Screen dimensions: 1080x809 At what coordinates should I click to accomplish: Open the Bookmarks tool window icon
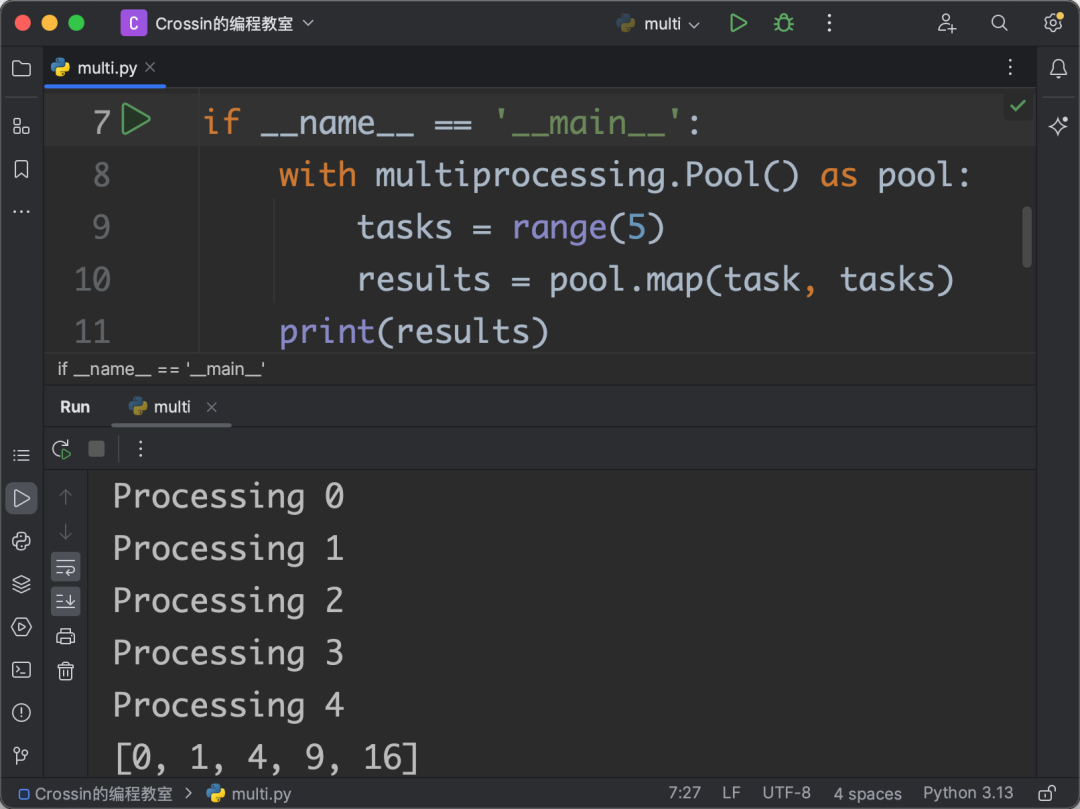coord(21,169)
